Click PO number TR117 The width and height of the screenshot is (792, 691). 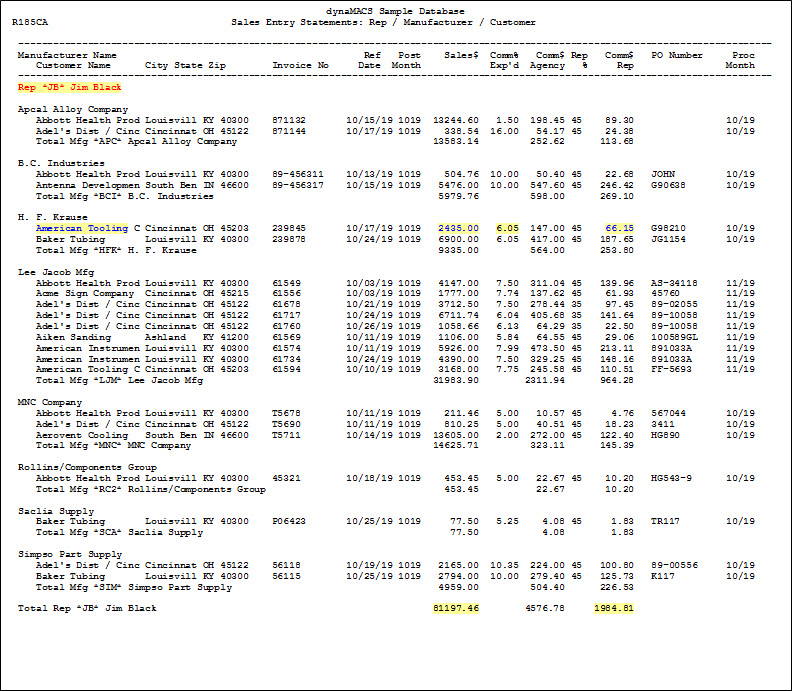tap(665, 521)
